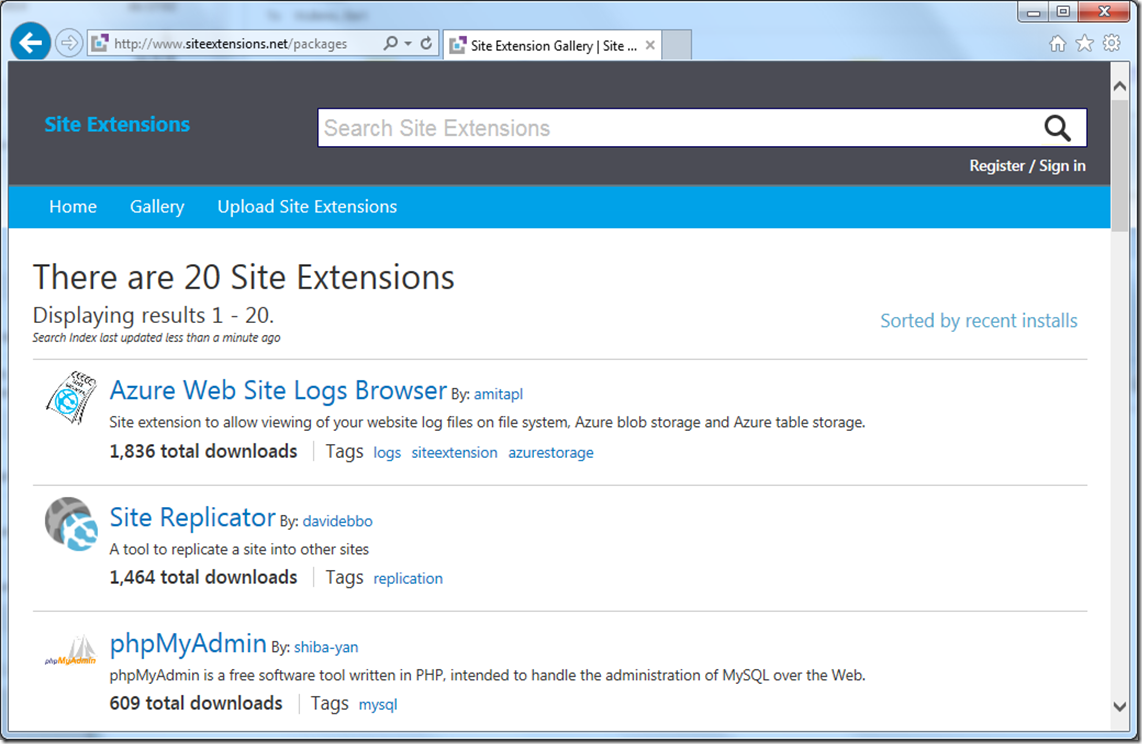Go to Home in navigation bar
The width and height of the screenshot is (1142, 744).
tap(73, 207)
